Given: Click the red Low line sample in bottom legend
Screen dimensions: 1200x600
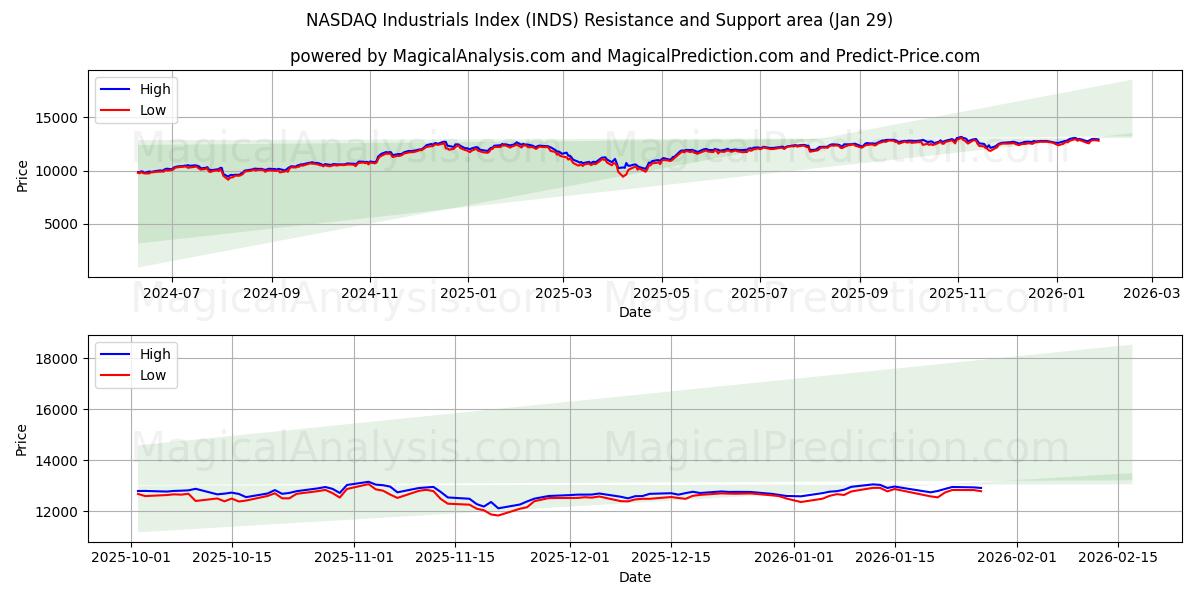Looking at the screenshot, I should pyautogui.click(x=116, y=373).
